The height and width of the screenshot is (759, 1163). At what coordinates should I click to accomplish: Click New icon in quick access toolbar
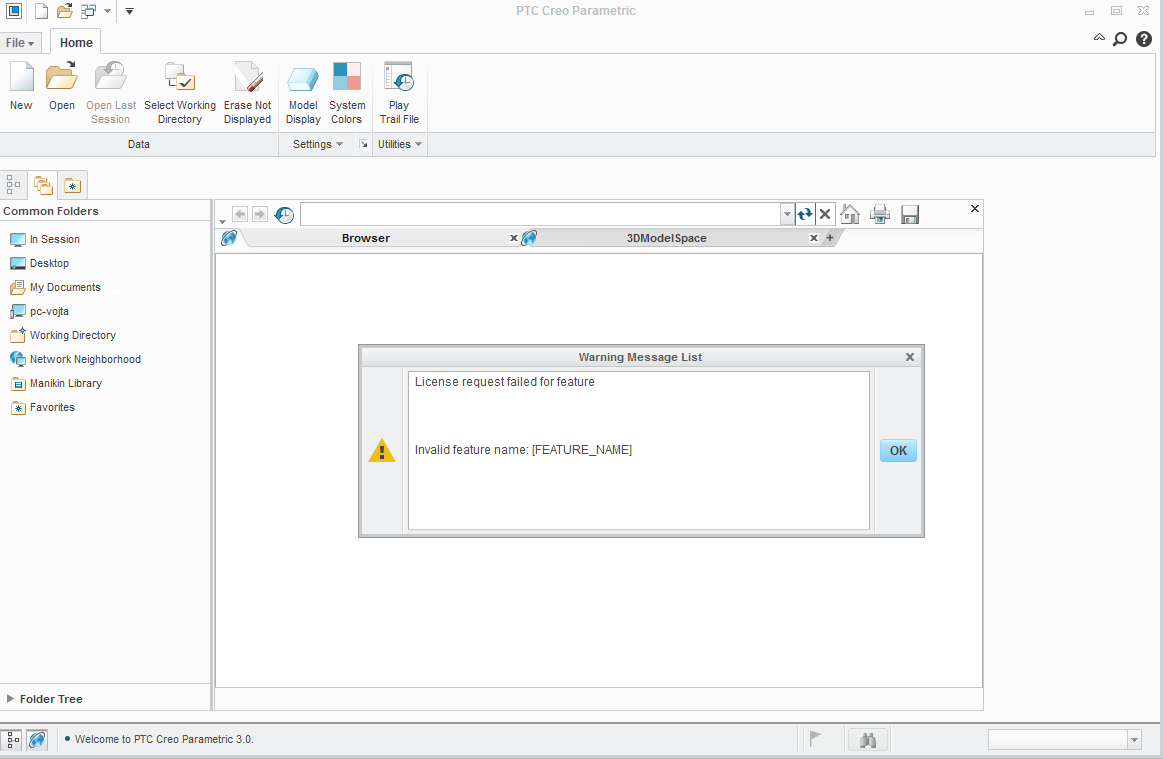tap(42, 11)
